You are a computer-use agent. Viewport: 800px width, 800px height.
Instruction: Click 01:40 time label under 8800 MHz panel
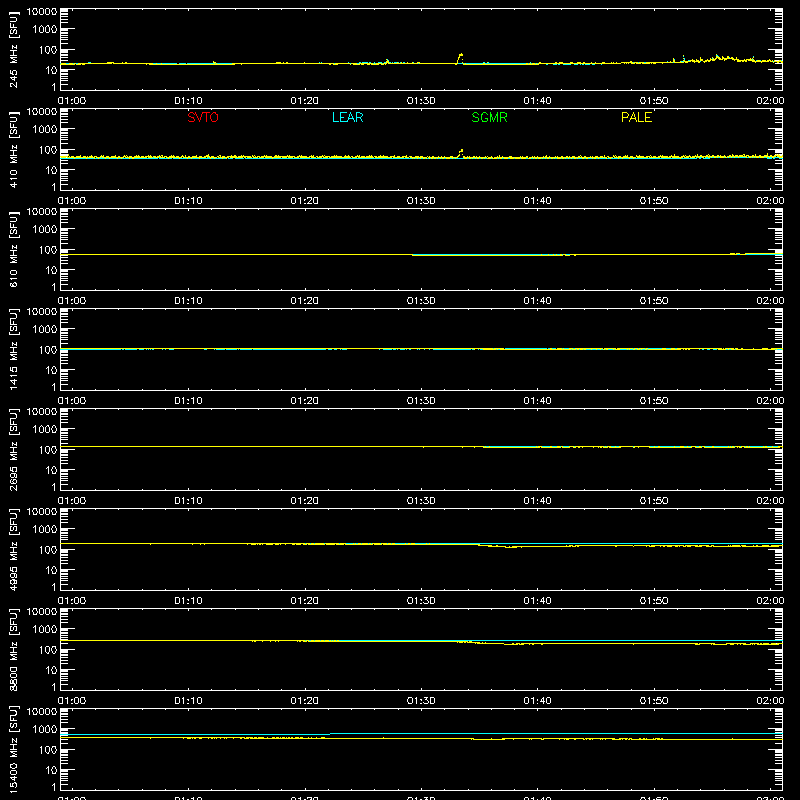pos(537,701)
